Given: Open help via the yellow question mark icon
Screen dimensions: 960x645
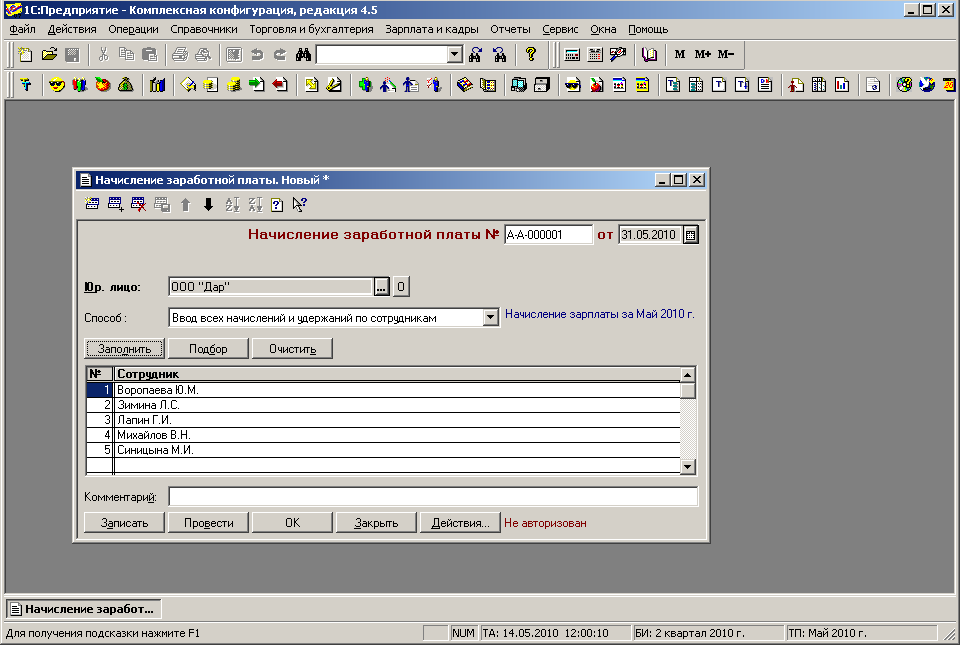Looking at the screenshot, I should click(x=531, y=54).
